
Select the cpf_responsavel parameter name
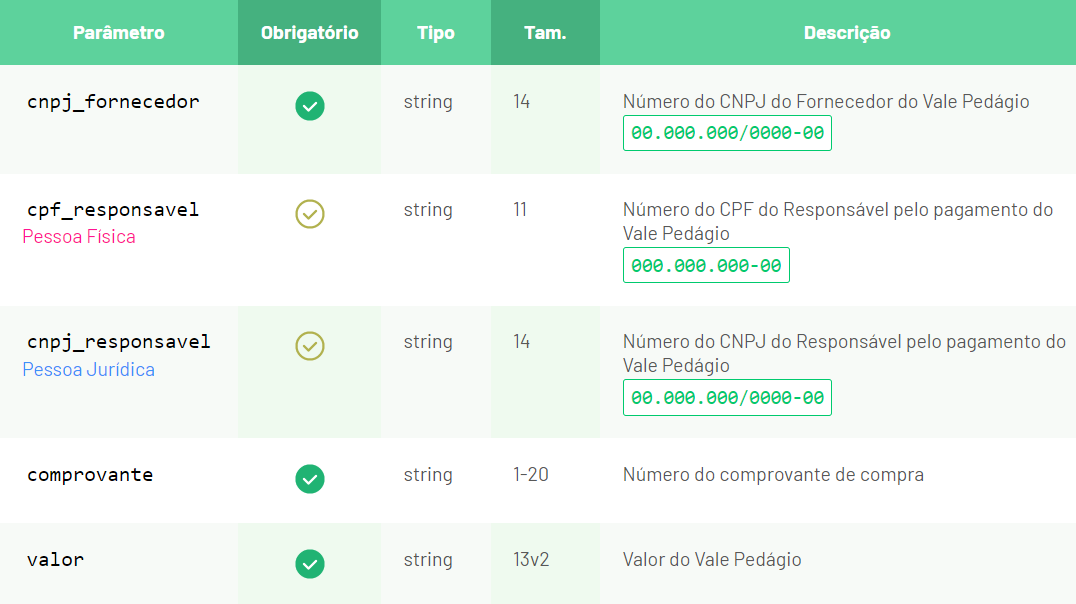113,210
